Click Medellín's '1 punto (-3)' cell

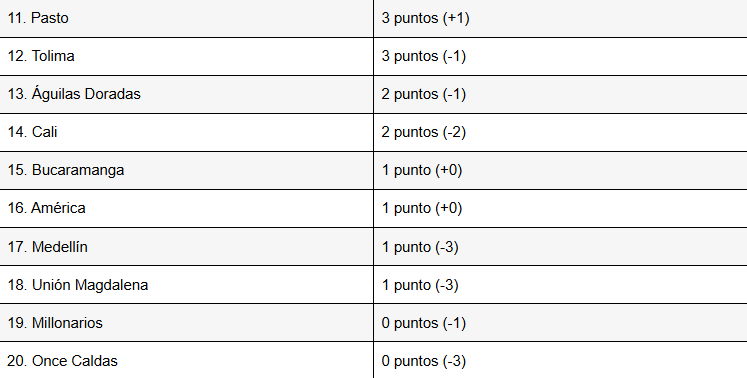coord(561,246)
